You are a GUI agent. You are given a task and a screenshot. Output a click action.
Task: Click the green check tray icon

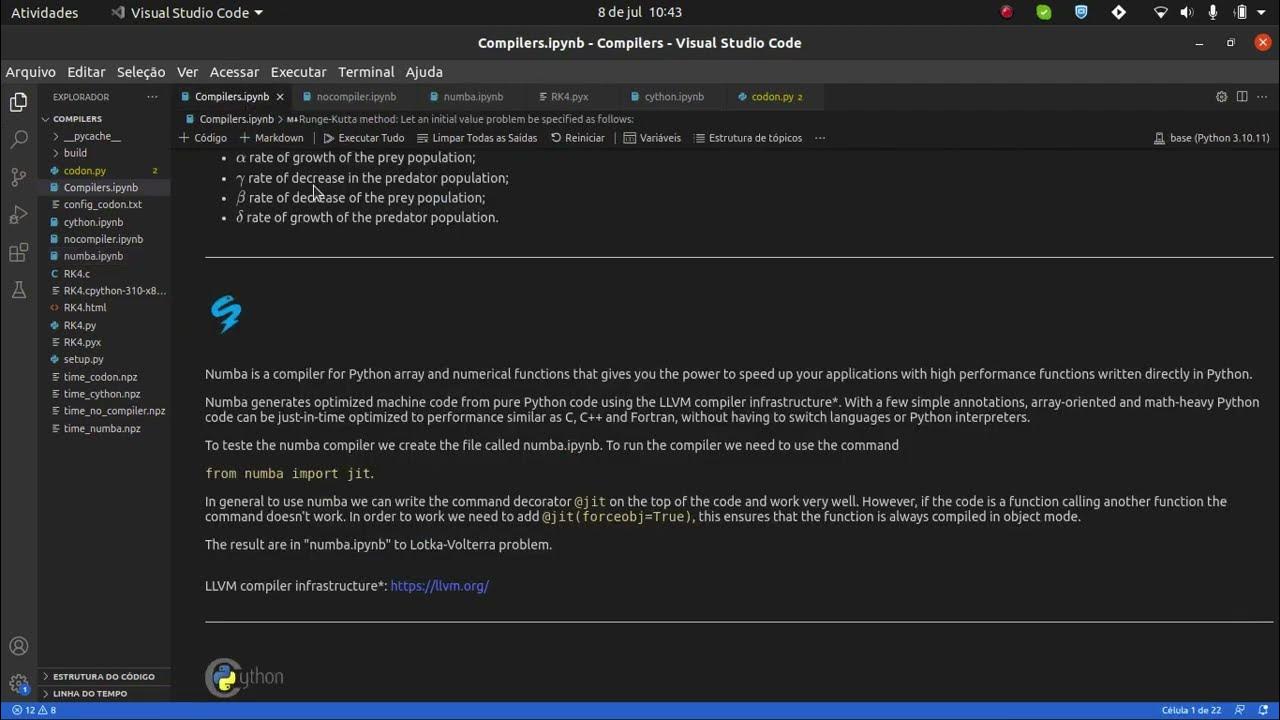(1044, 13)
